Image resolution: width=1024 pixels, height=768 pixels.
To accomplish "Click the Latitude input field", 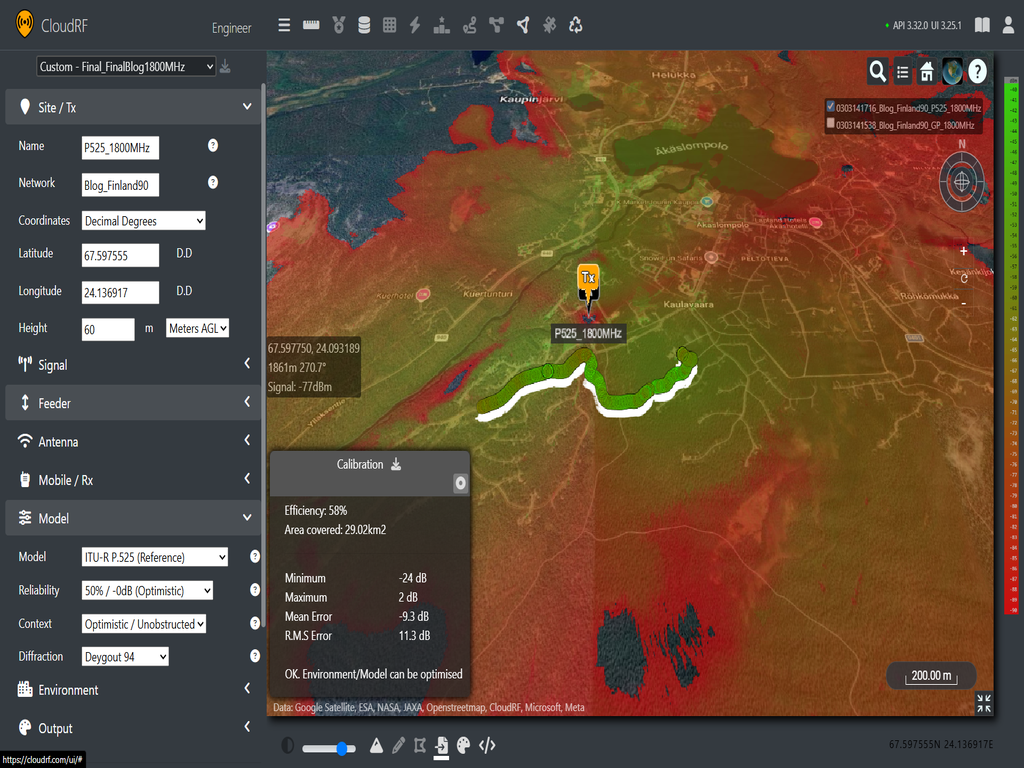I will (120, 255).
